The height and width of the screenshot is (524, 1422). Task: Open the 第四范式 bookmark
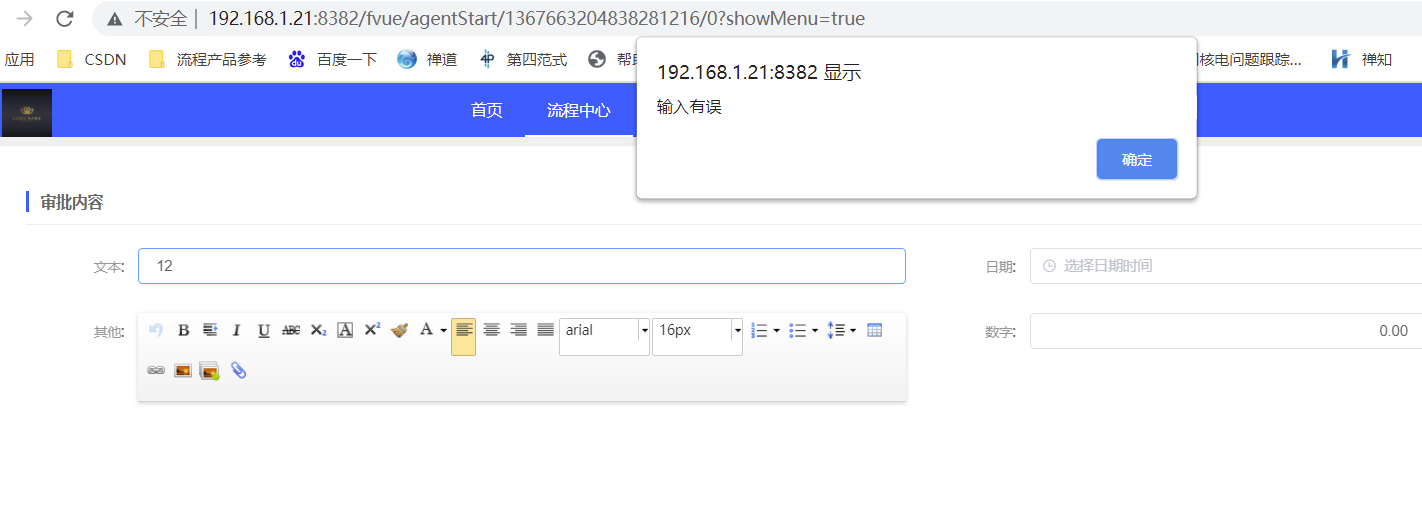[x=522, y=59]
